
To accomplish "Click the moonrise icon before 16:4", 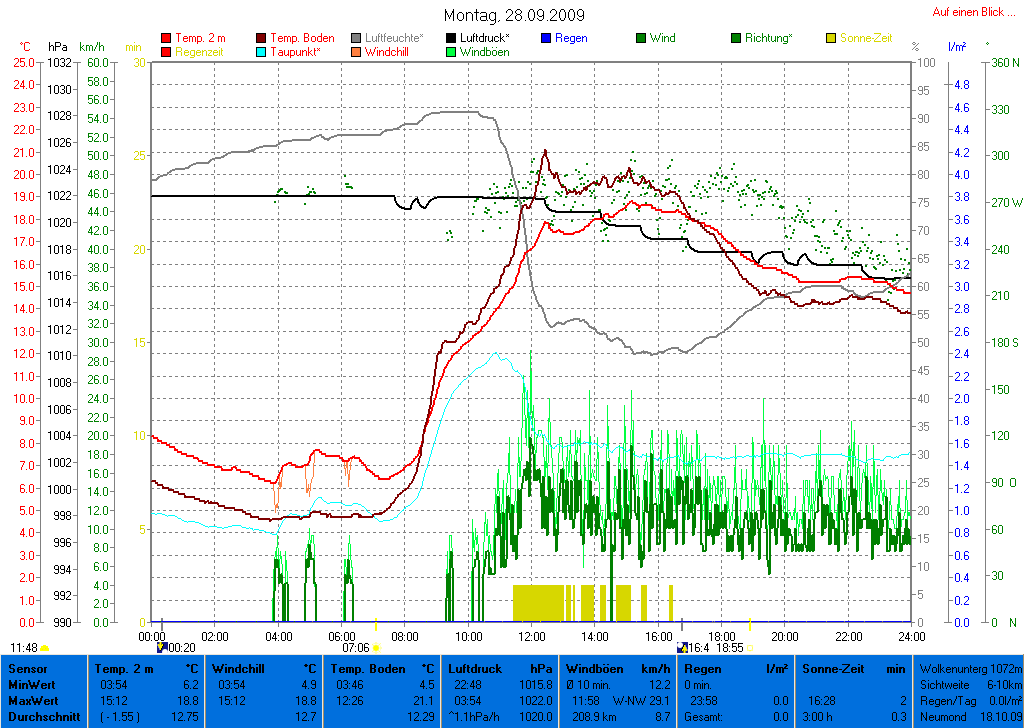I will [x=682, y=647].
